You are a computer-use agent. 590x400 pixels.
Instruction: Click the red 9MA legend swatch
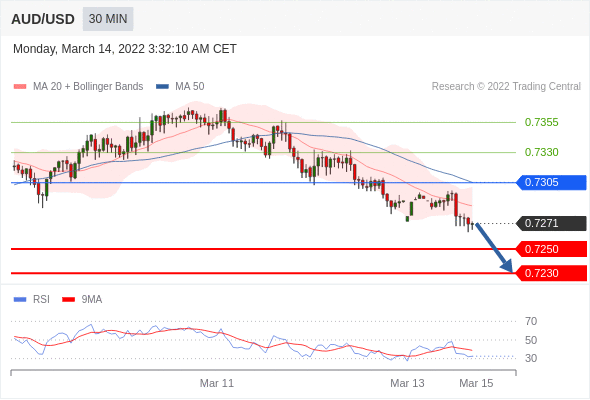click(68, 300)
